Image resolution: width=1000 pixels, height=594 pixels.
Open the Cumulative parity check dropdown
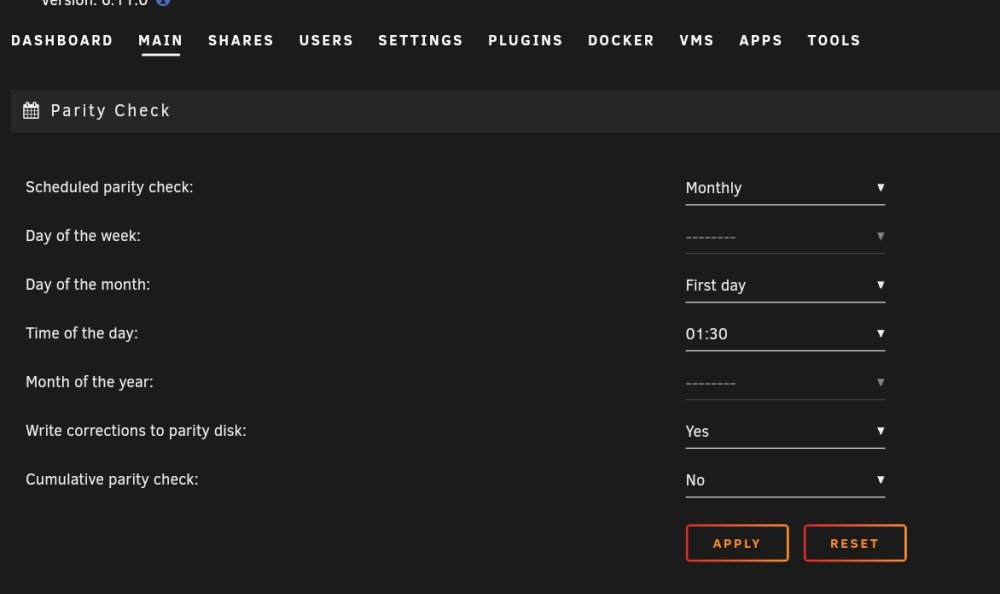(x=785, y=480)
